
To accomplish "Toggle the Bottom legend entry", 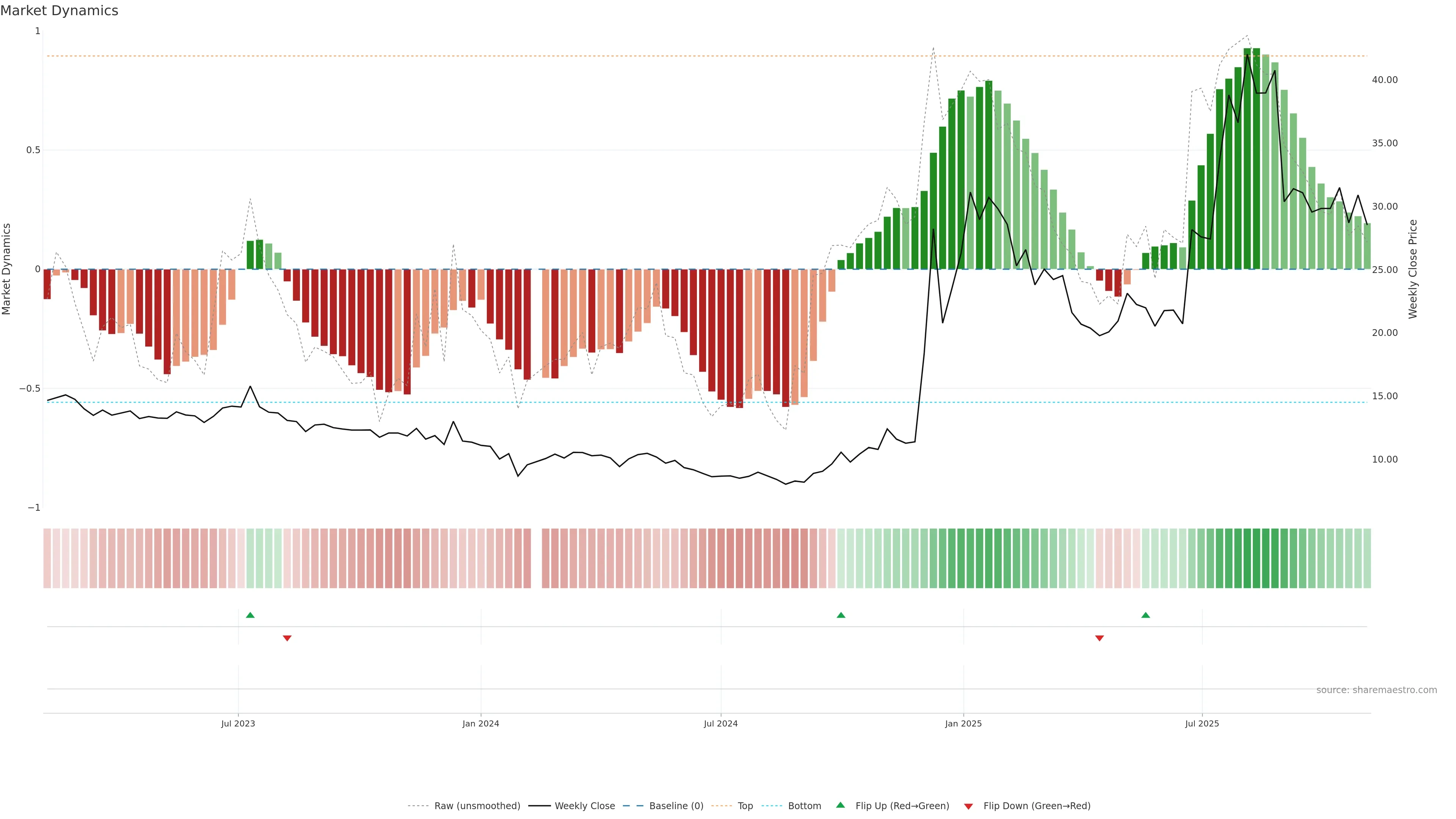I will [804, 806].
